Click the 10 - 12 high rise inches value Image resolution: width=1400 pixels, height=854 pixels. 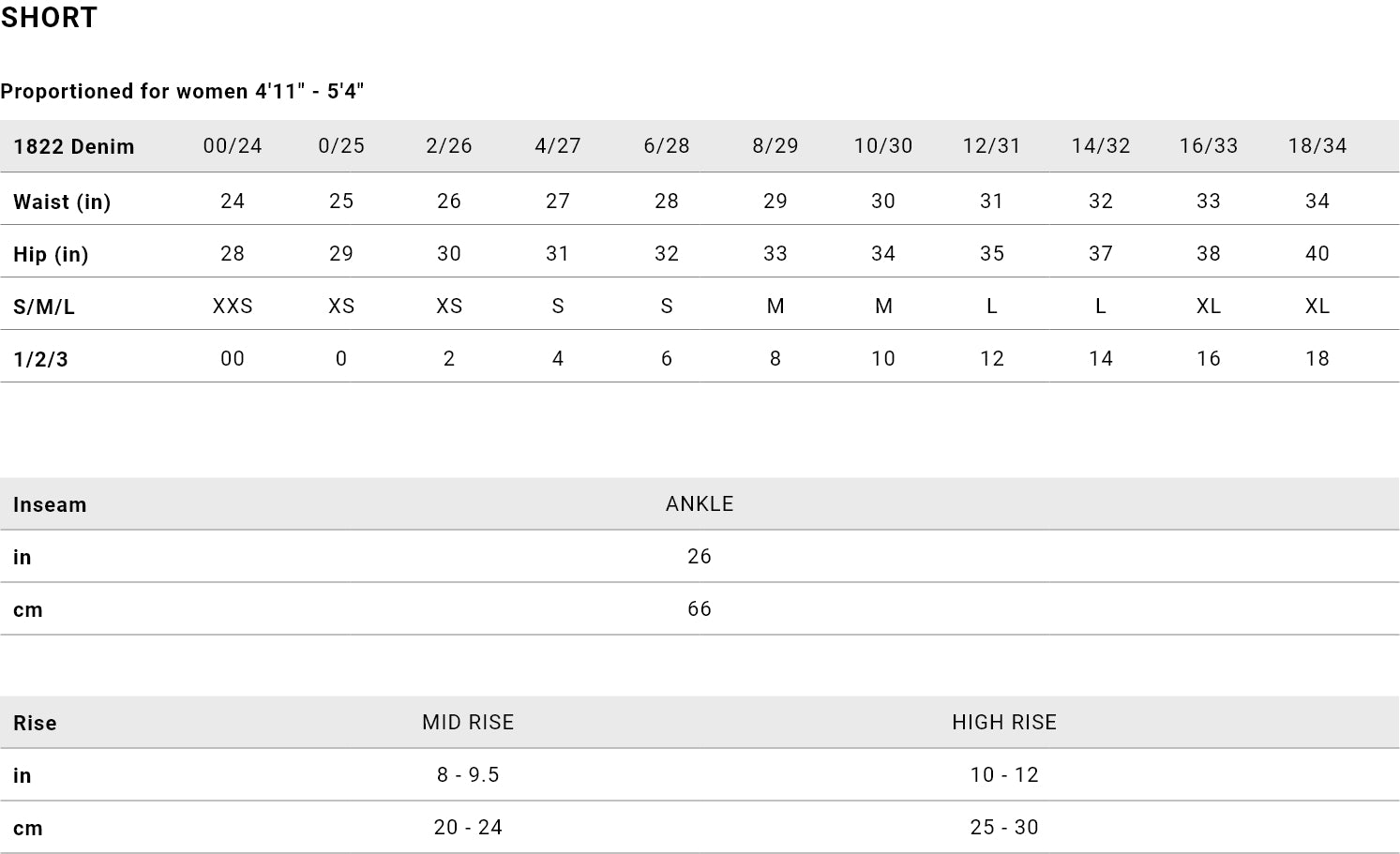coord(1004,775)
